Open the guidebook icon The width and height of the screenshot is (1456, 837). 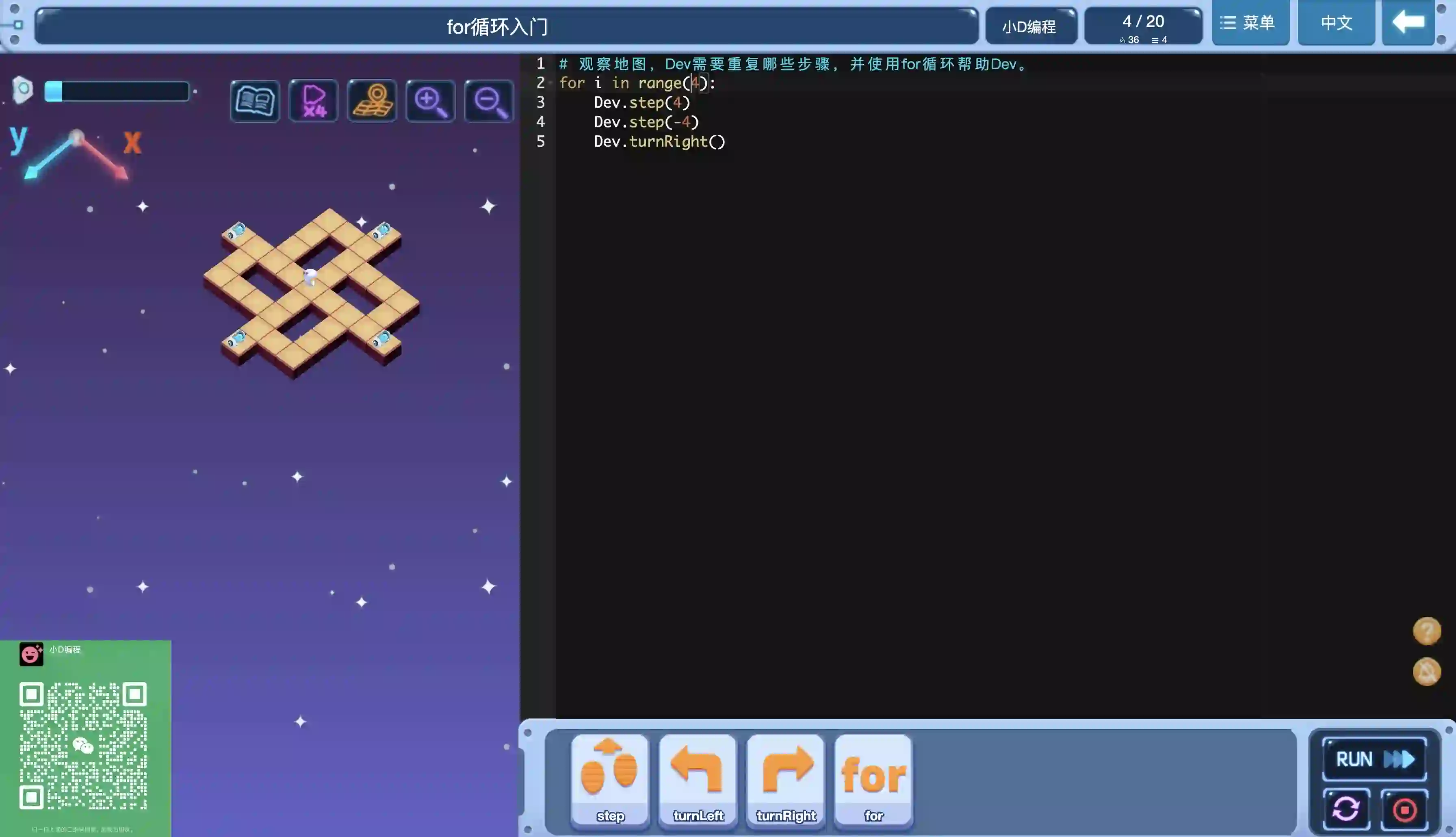coord(255,101)
